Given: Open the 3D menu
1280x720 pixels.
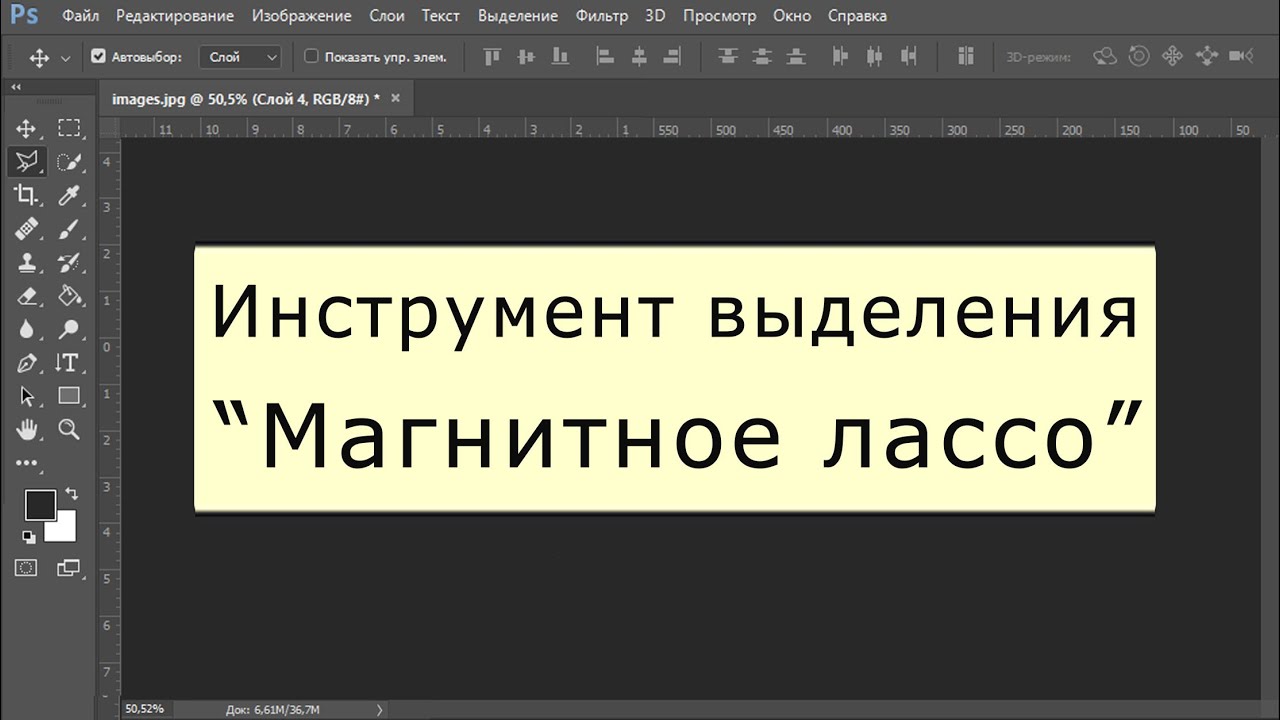Looking at the screenshot, I should click(x=655, y=16).
